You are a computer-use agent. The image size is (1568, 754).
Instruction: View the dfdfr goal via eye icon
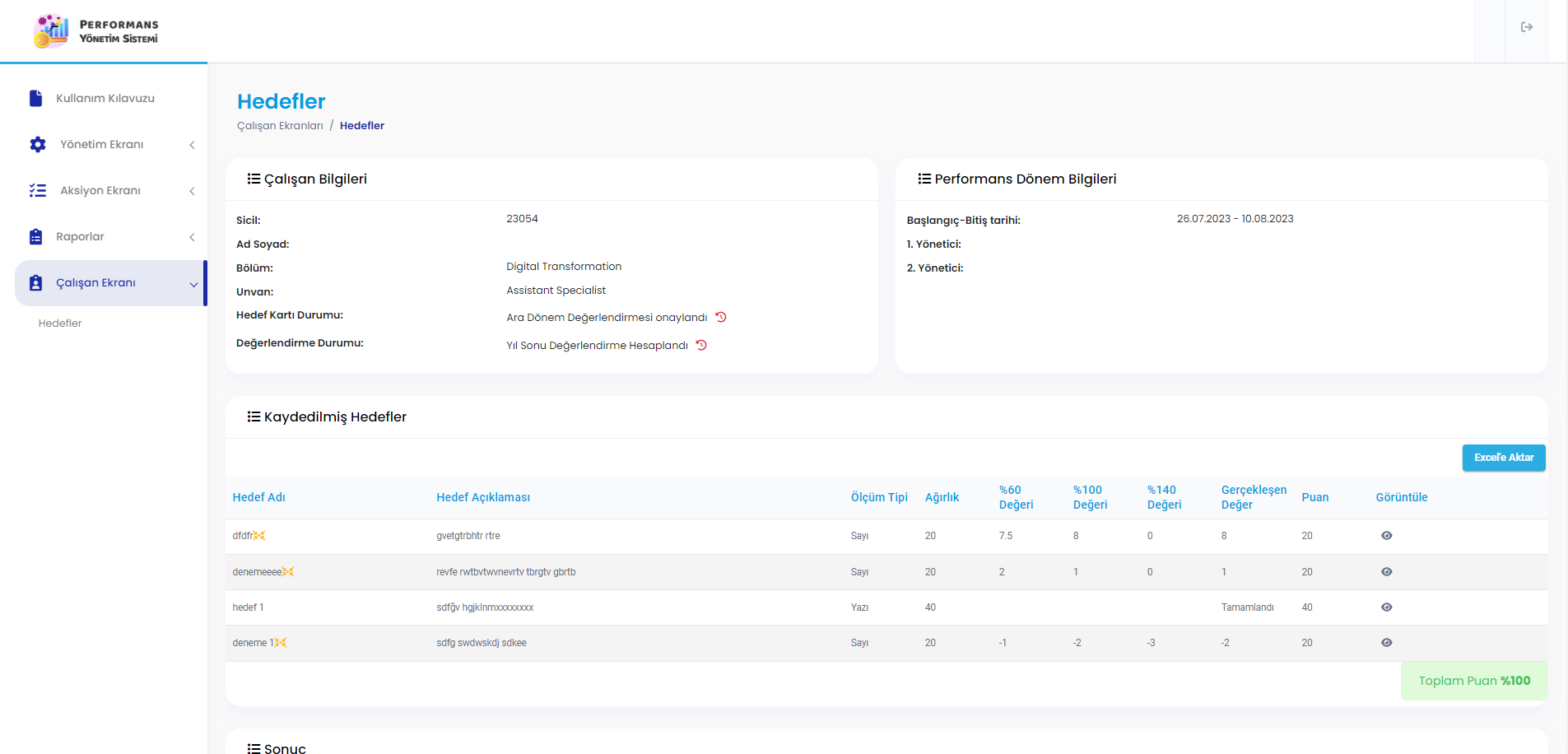tap(1386, 535)
